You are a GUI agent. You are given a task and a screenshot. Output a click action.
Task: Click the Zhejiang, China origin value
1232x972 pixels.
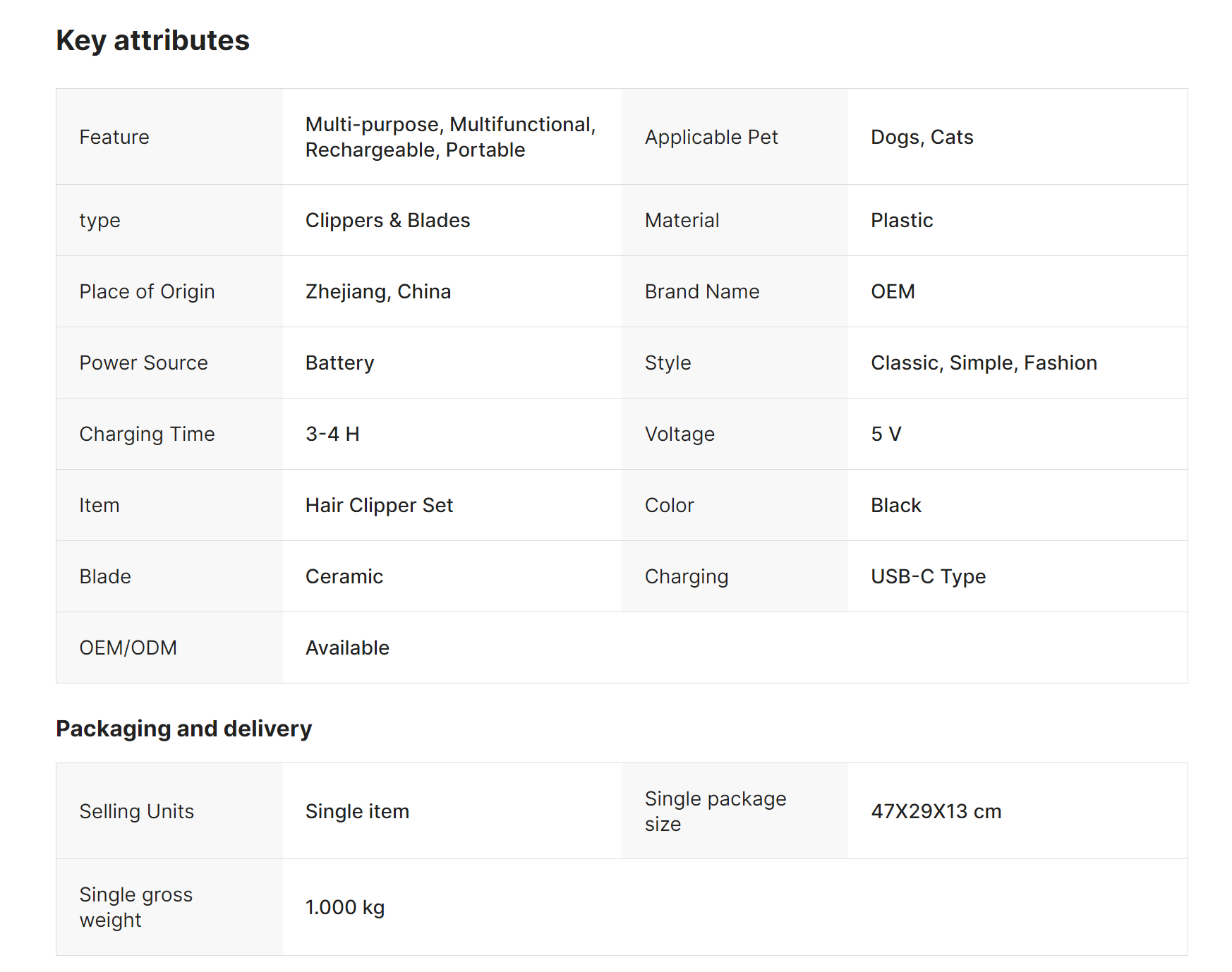[x=378, y=291]
